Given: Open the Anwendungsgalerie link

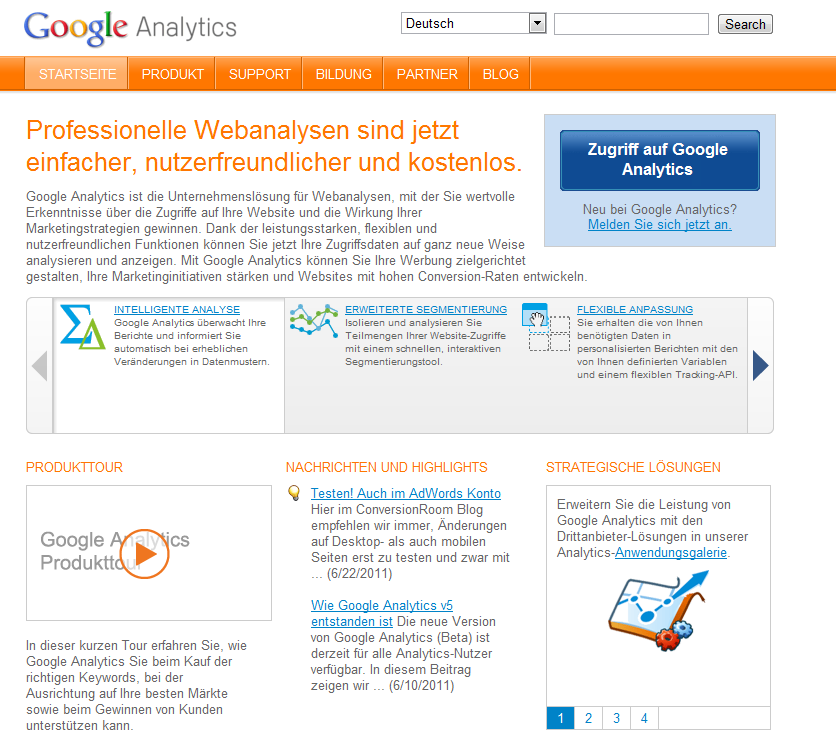Looking at the screenshot, I should pyautogui.click(x=671, y=552).
